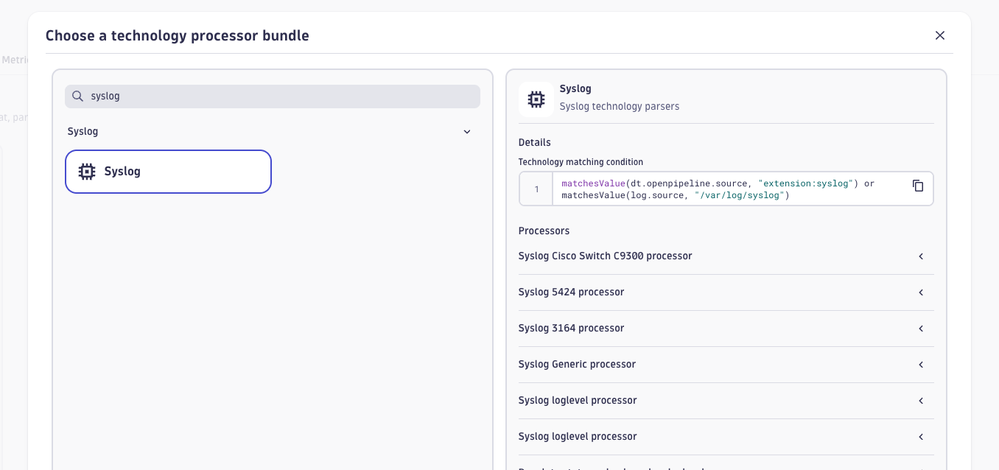Expand the last Syslog loglevel processor chevron
Screen dimensions: 999x470
click(x=920, y=437)
